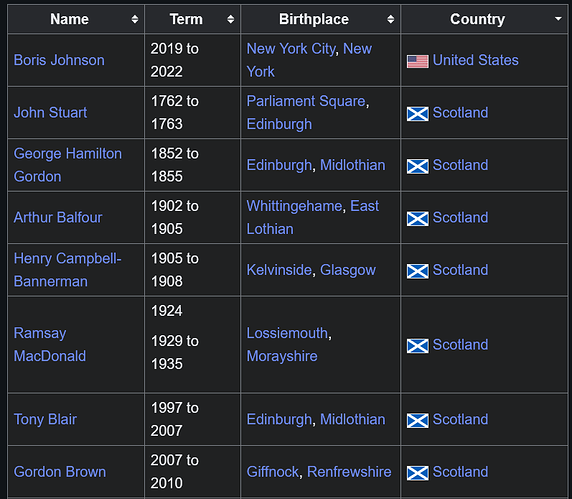This screenshot has height=499, width=572.
Task: Click the United States flag icon
Action: 417,61
